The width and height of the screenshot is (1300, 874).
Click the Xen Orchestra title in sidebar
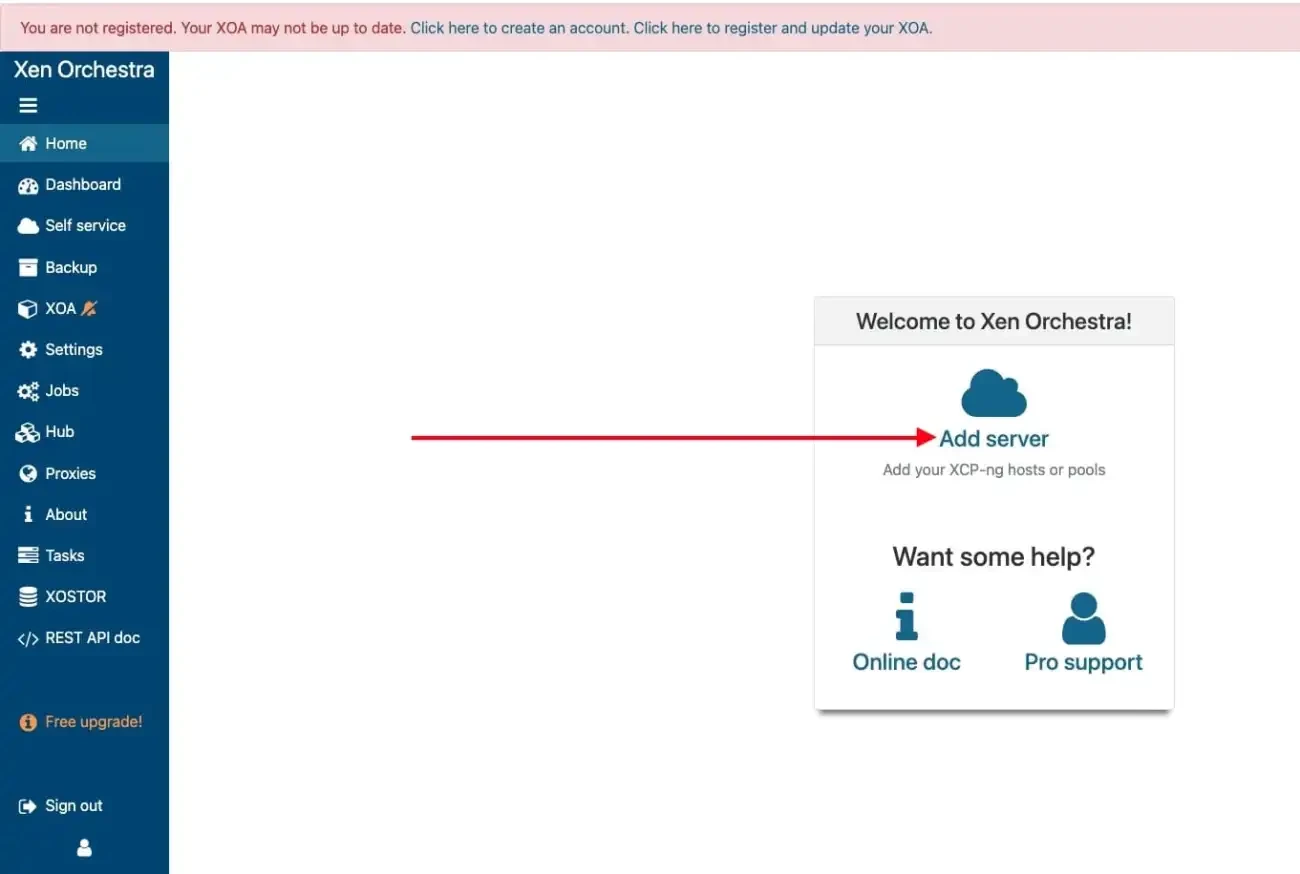[84, 70]
